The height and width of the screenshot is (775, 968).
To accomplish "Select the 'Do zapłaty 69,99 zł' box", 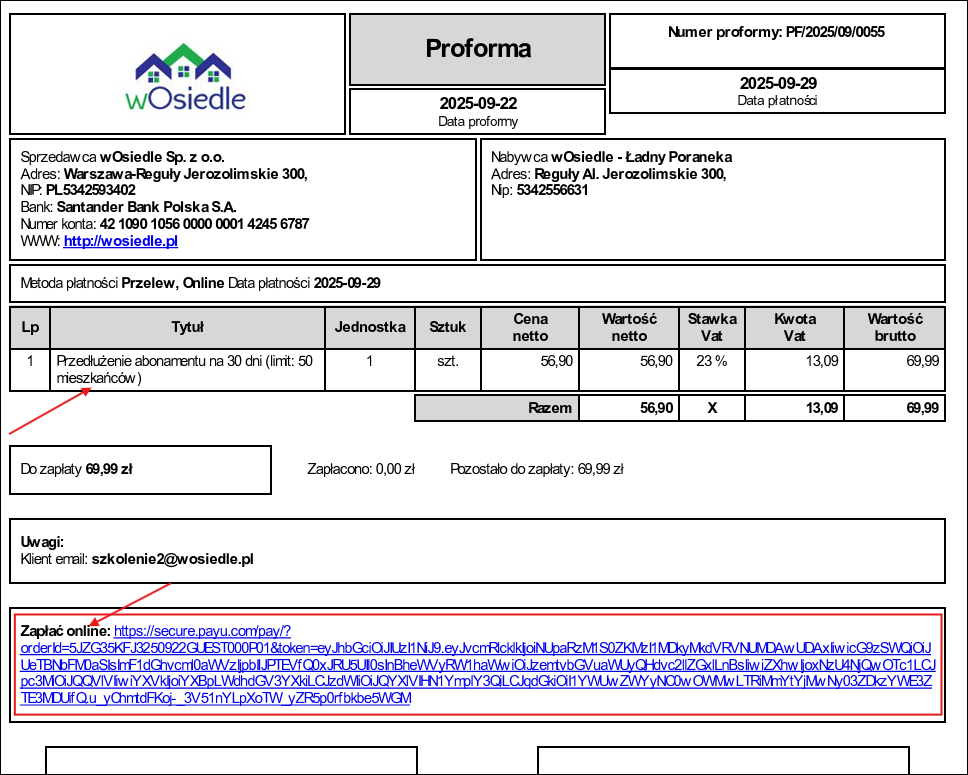I will 140,468.
